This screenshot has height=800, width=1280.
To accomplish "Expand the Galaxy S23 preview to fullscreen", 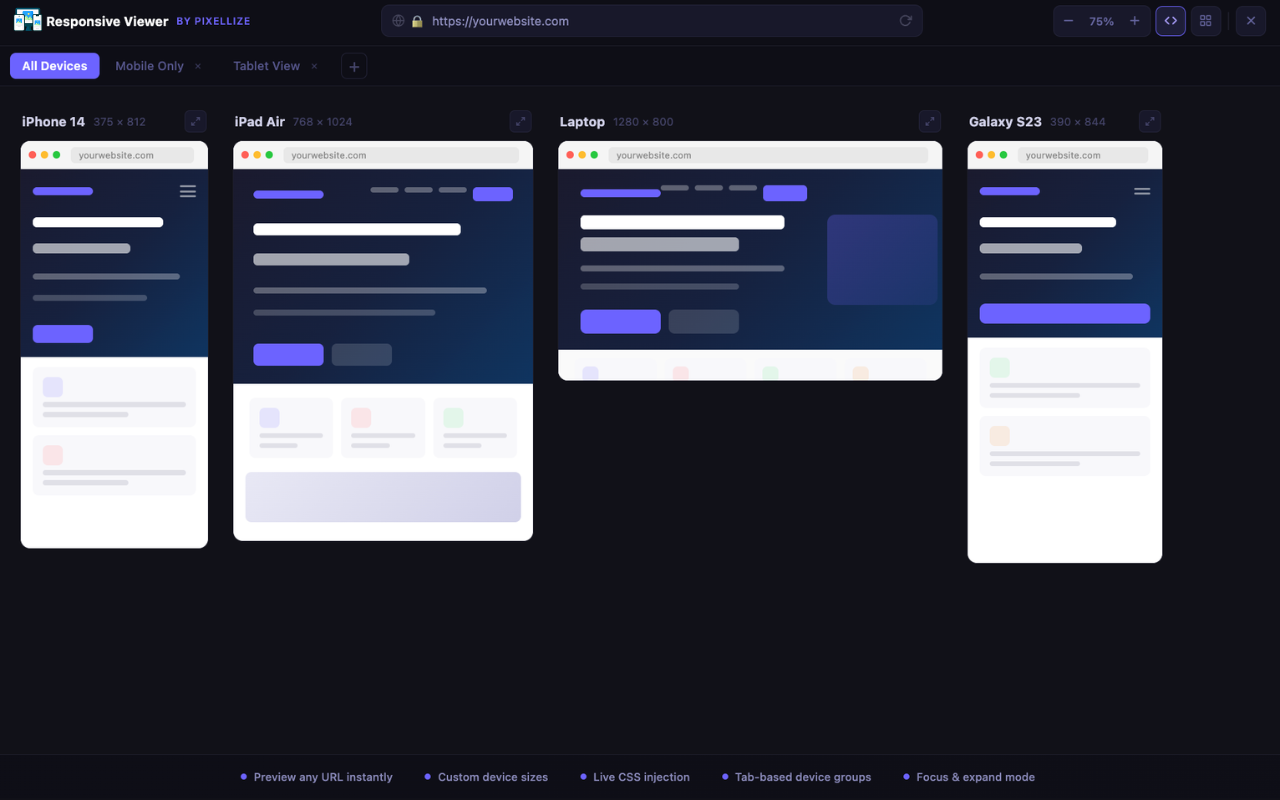I will pyautogui.click(x=1149, y=121).
